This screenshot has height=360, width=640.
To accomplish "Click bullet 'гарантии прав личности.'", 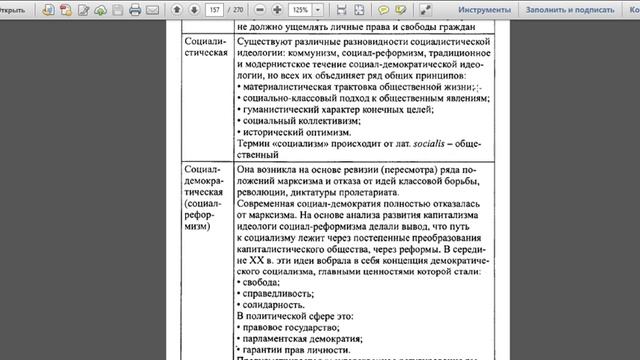I will click(x=293, y=350).
